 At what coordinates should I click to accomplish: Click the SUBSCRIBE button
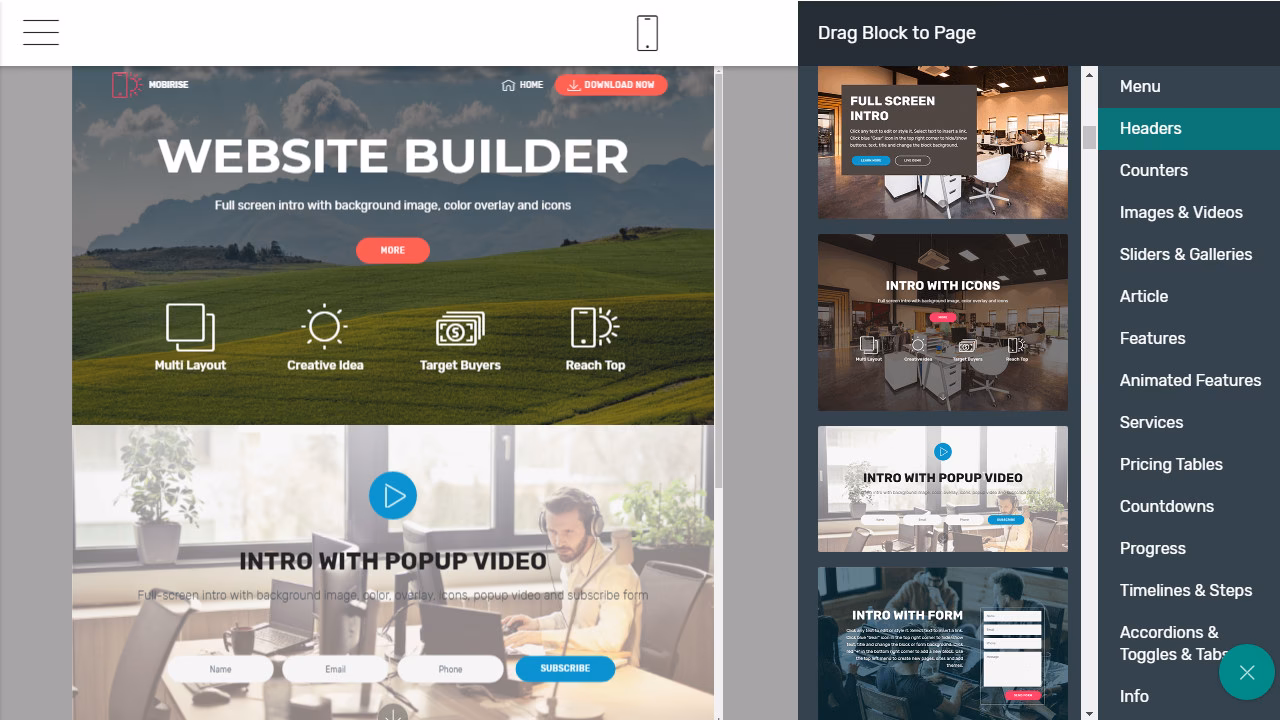564,669
